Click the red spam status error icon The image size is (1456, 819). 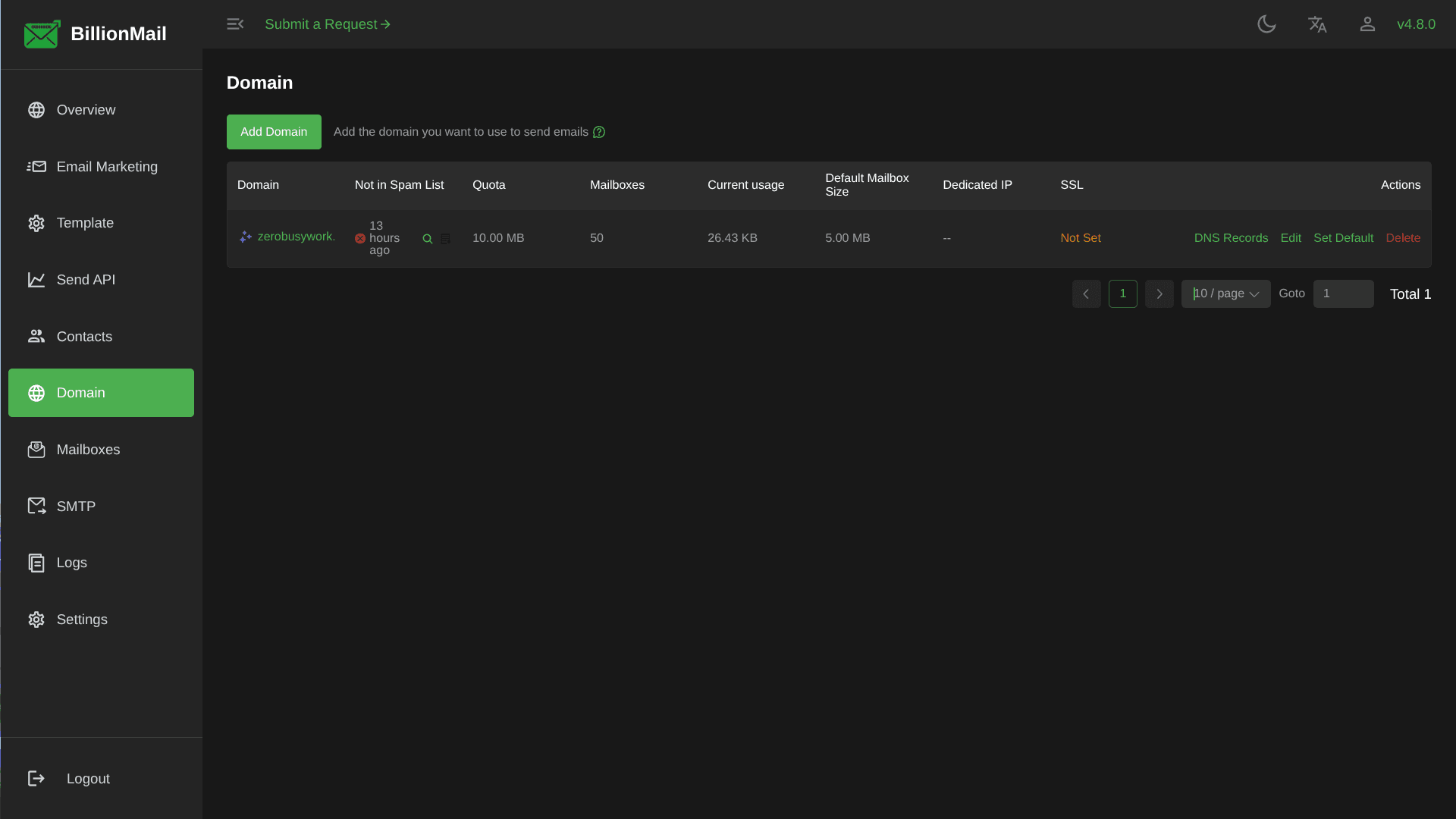point(360,238)
